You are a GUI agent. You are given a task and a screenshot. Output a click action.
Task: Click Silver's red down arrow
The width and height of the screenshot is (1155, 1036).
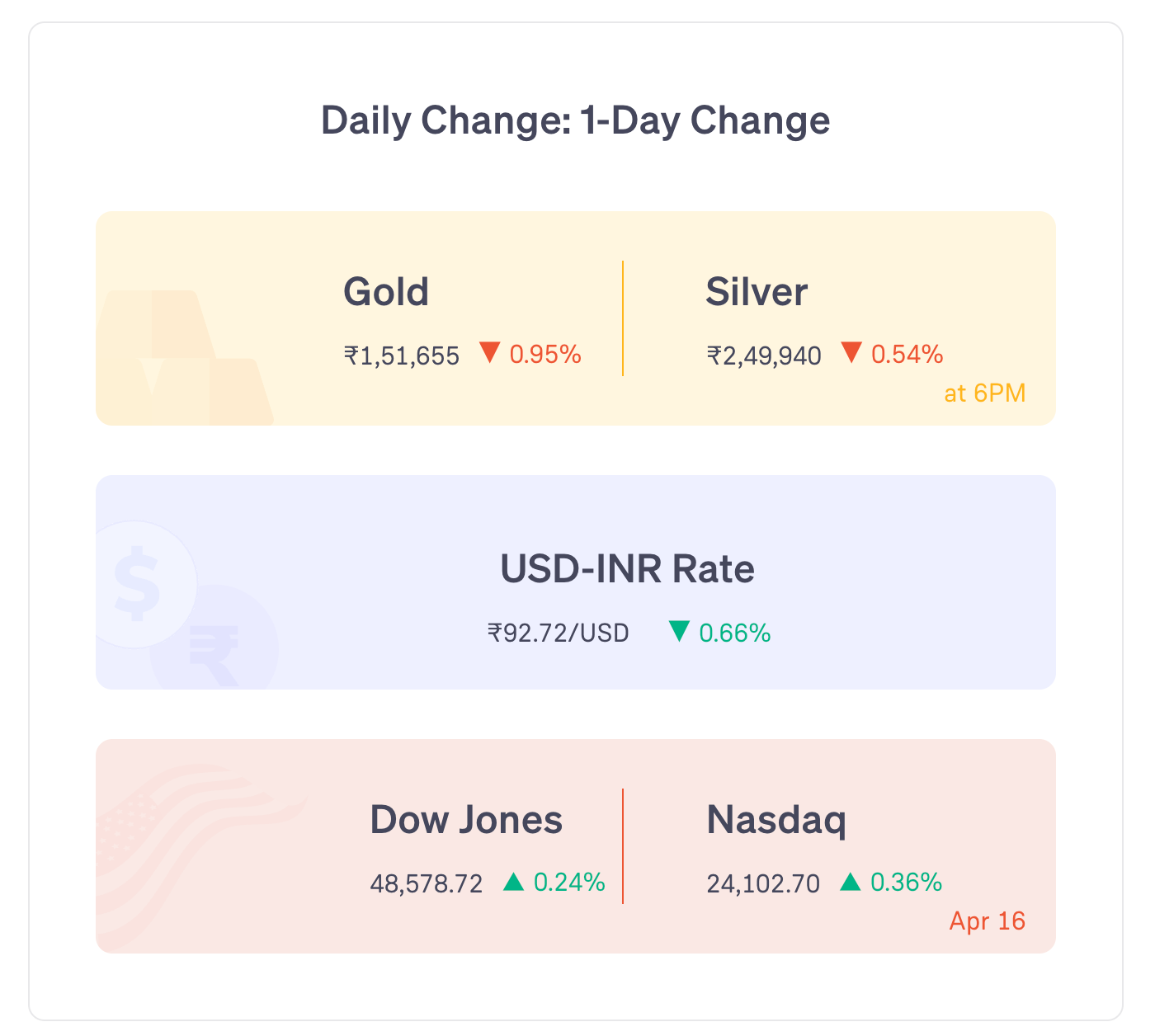851,353
